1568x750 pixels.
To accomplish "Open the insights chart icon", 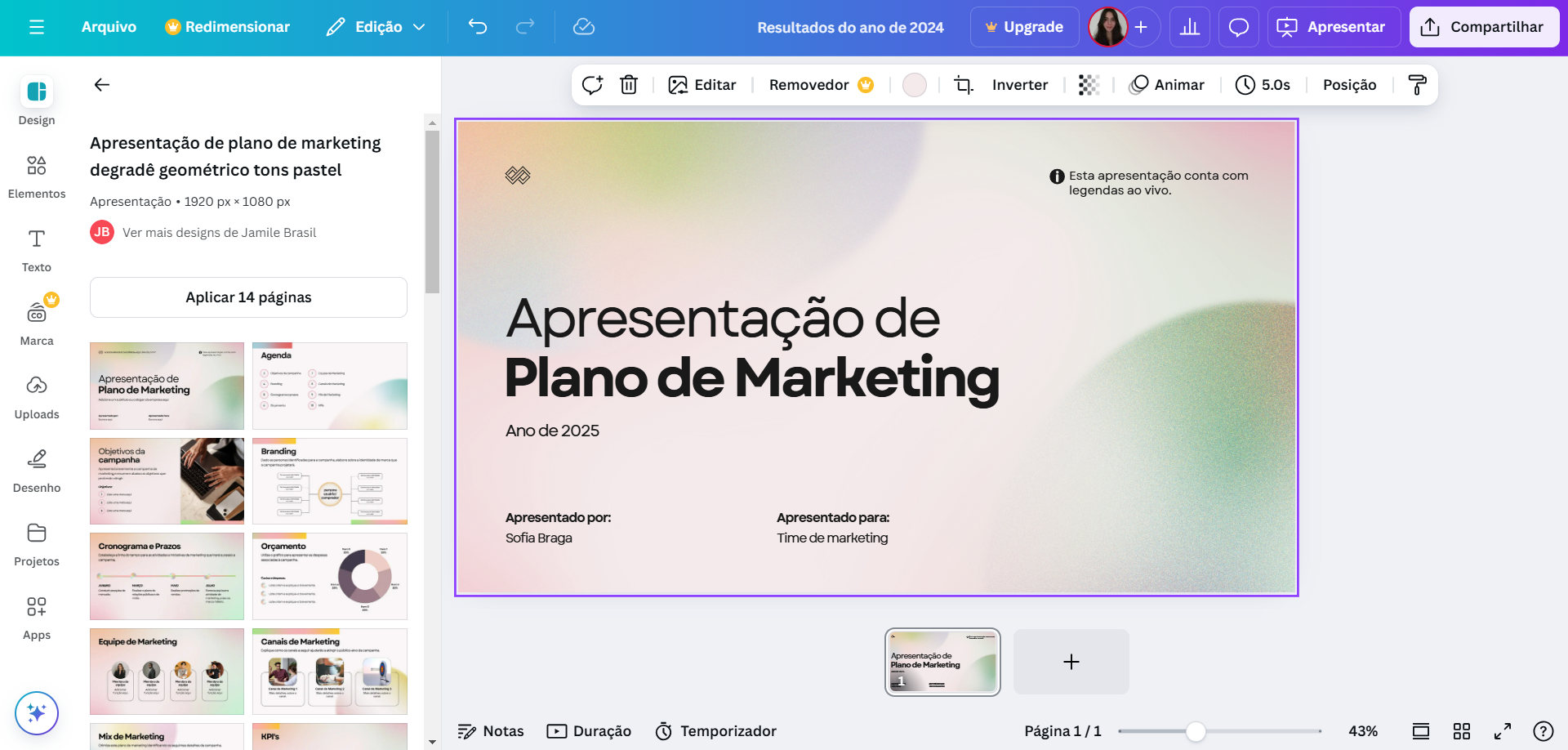I will click(1189, 27).
